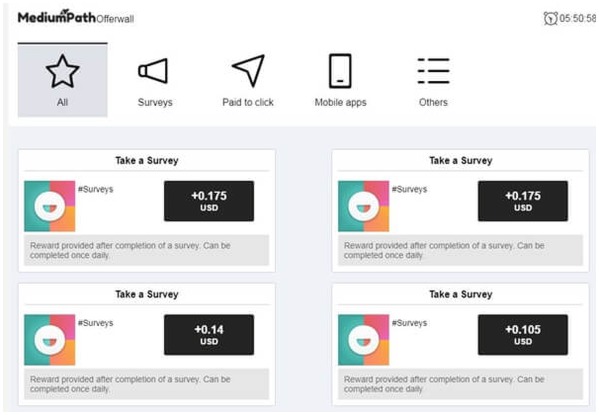Click the bottom-left survey offer thumbnail
The width and height of the screenshot is (599, 415).
[x=50, y=340]
